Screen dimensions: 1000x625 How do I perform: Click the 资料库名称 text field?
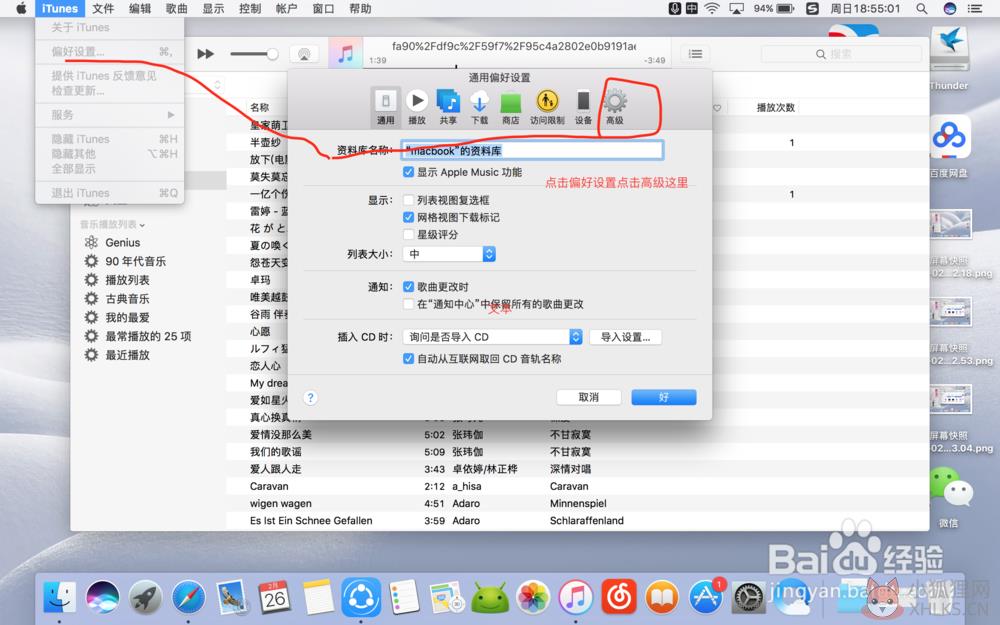pyautogui.click(x=533, y=151)
